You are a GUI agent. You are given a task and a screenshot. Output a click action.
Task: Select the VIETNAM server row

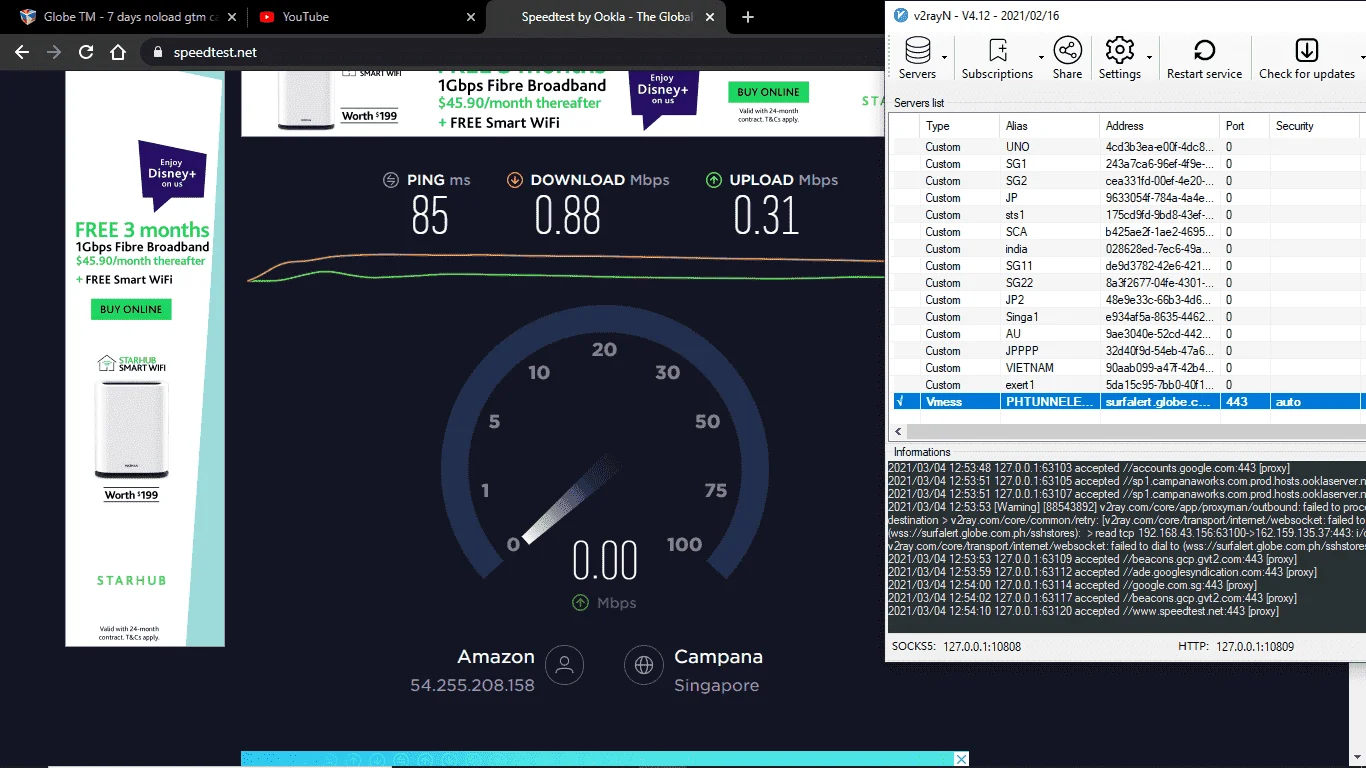(1125, 368)
